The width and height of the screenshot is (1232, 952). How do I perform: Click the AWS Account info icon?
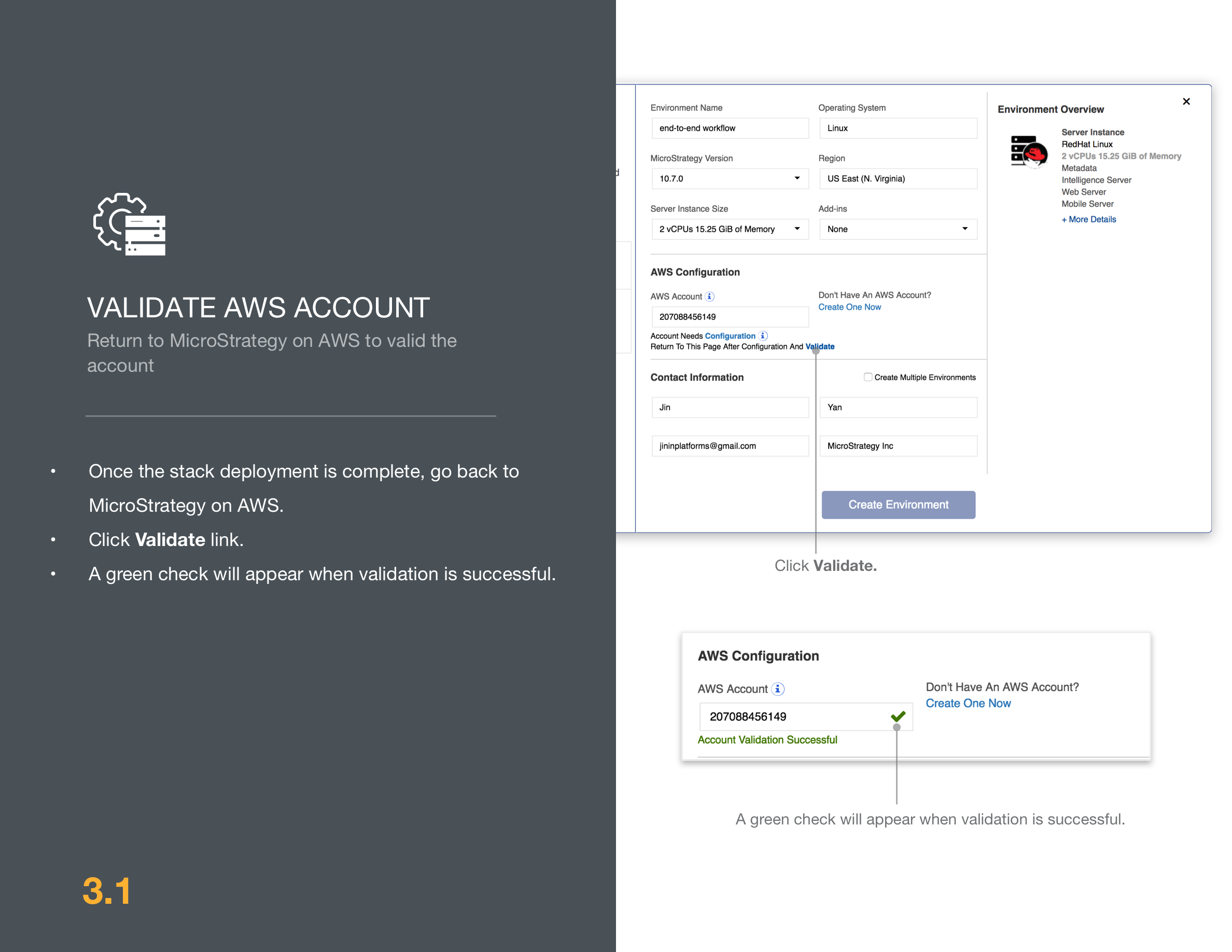[x=711, y=296]
